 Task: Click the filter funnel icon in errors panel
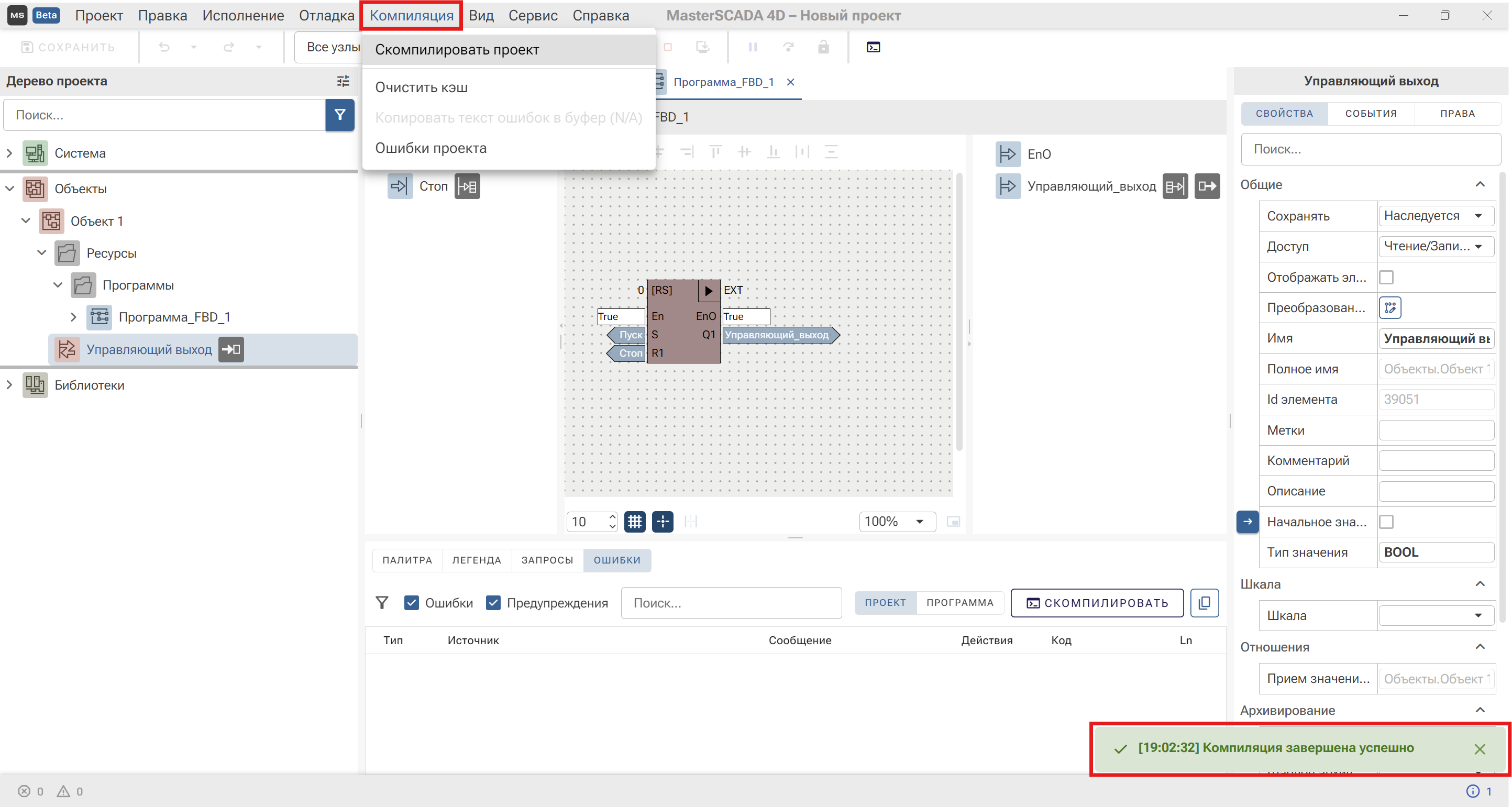tap(382, 603)
